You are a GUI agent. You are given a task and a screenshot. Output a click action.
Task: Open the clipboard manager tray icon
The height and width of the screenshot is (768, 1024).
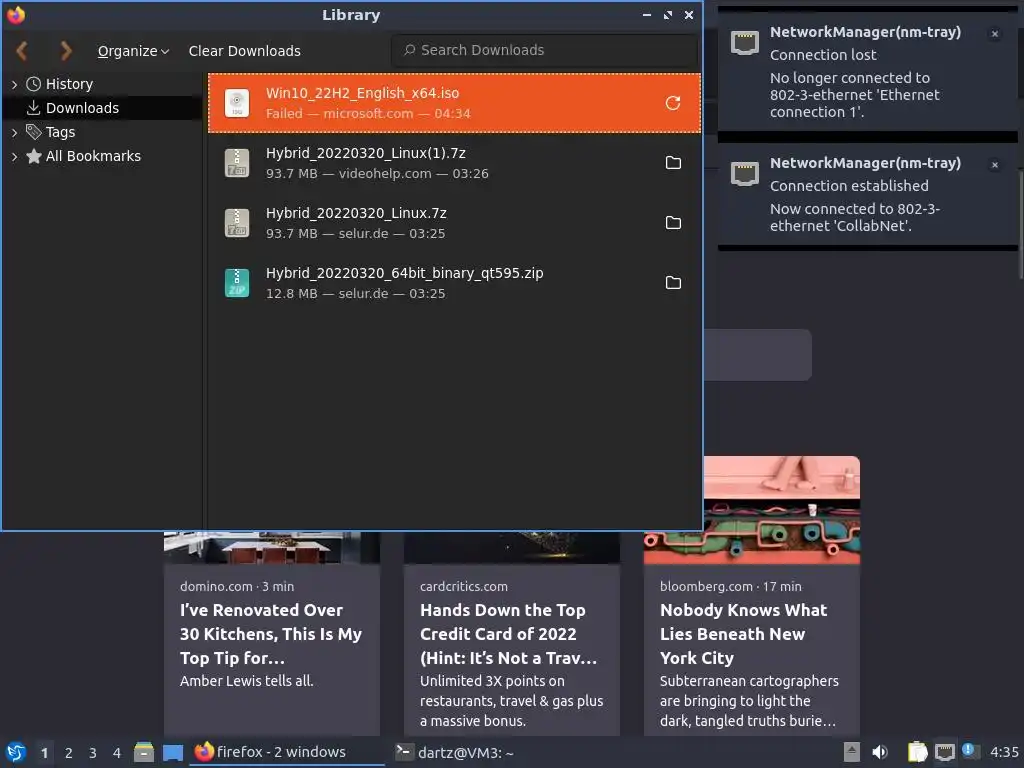(917, 752)
